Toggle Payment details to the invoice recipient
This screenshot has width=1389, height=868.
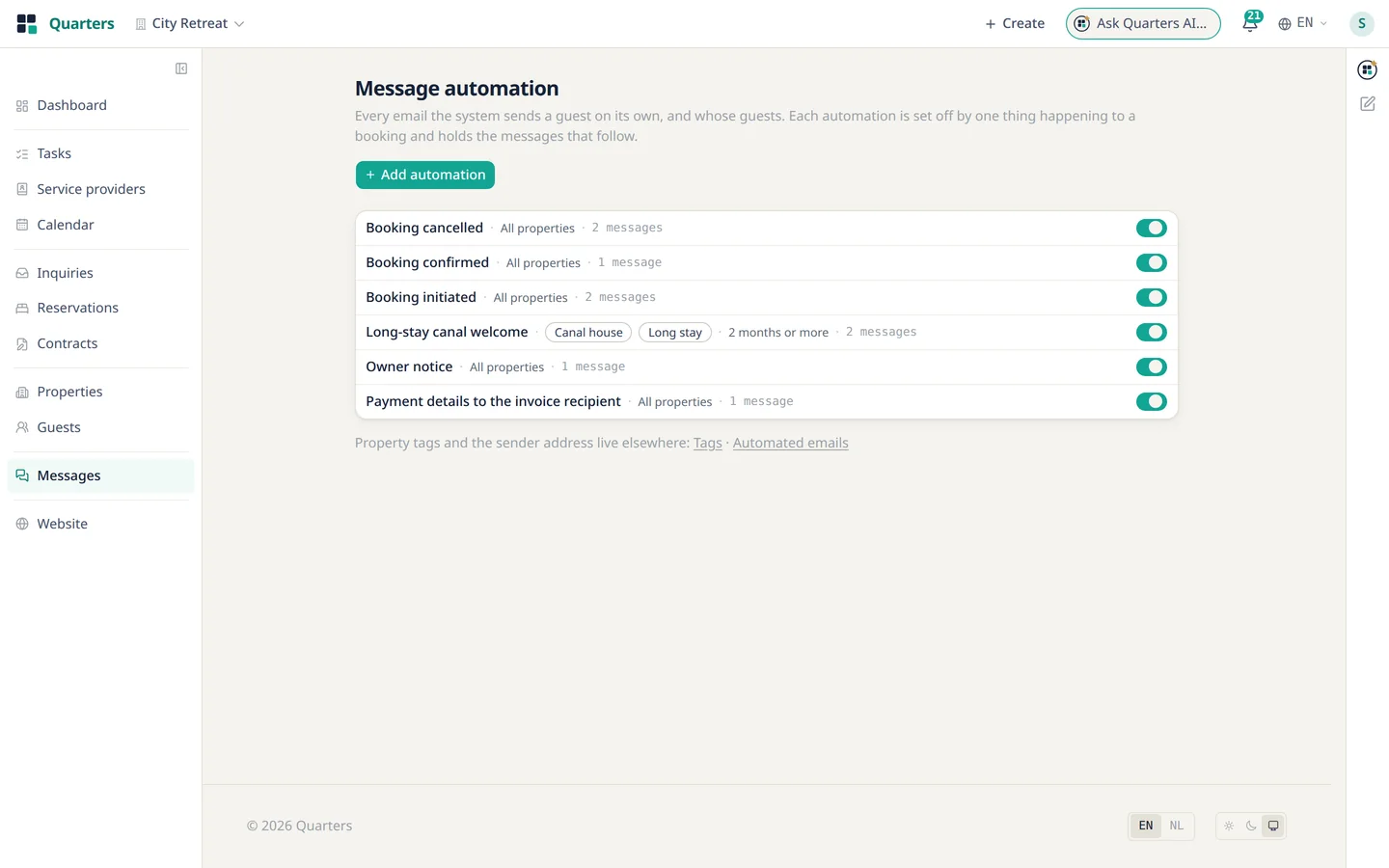(x=1151, y=401)
